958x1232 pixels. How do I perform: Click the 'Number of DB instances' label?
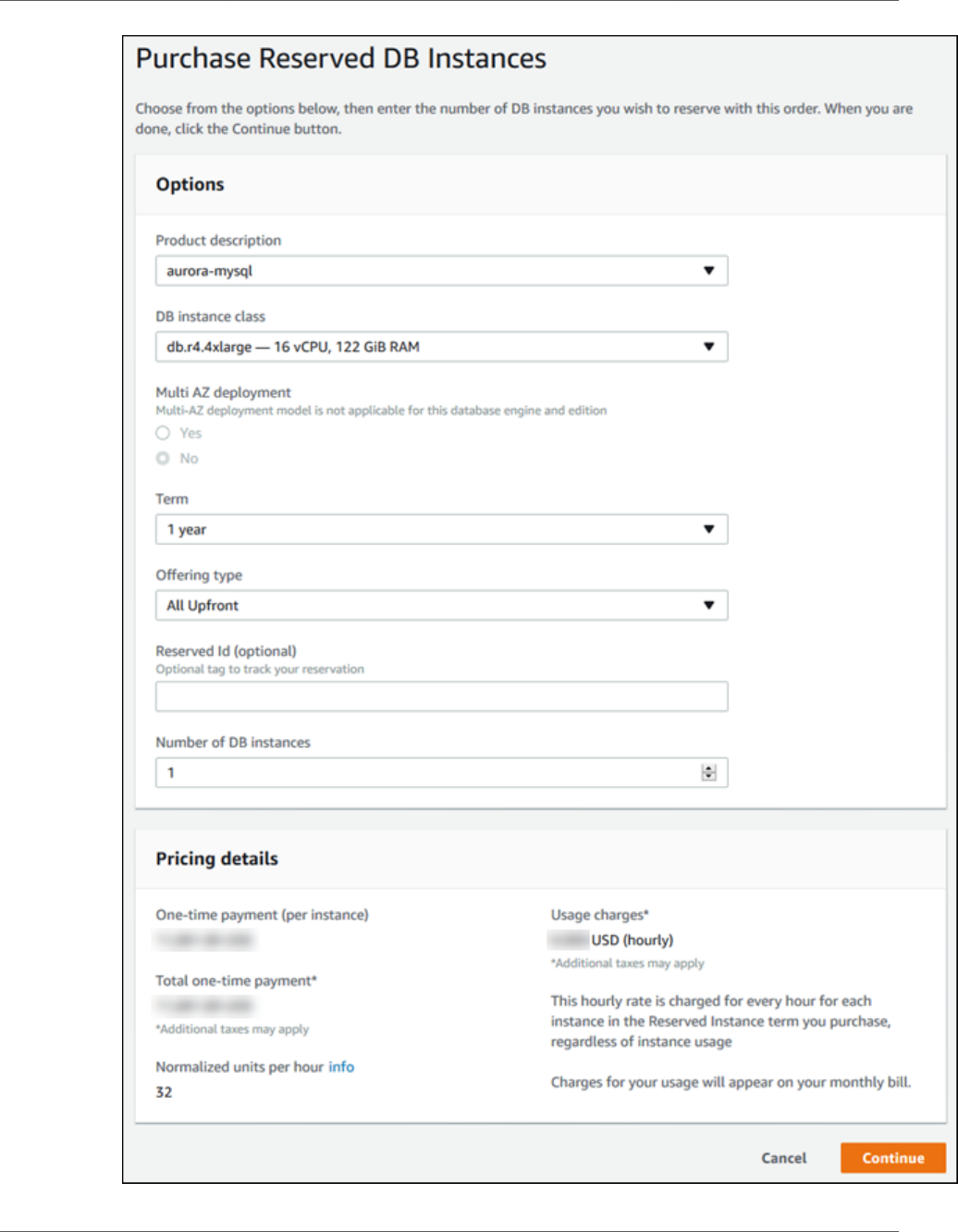coord(233,743)
